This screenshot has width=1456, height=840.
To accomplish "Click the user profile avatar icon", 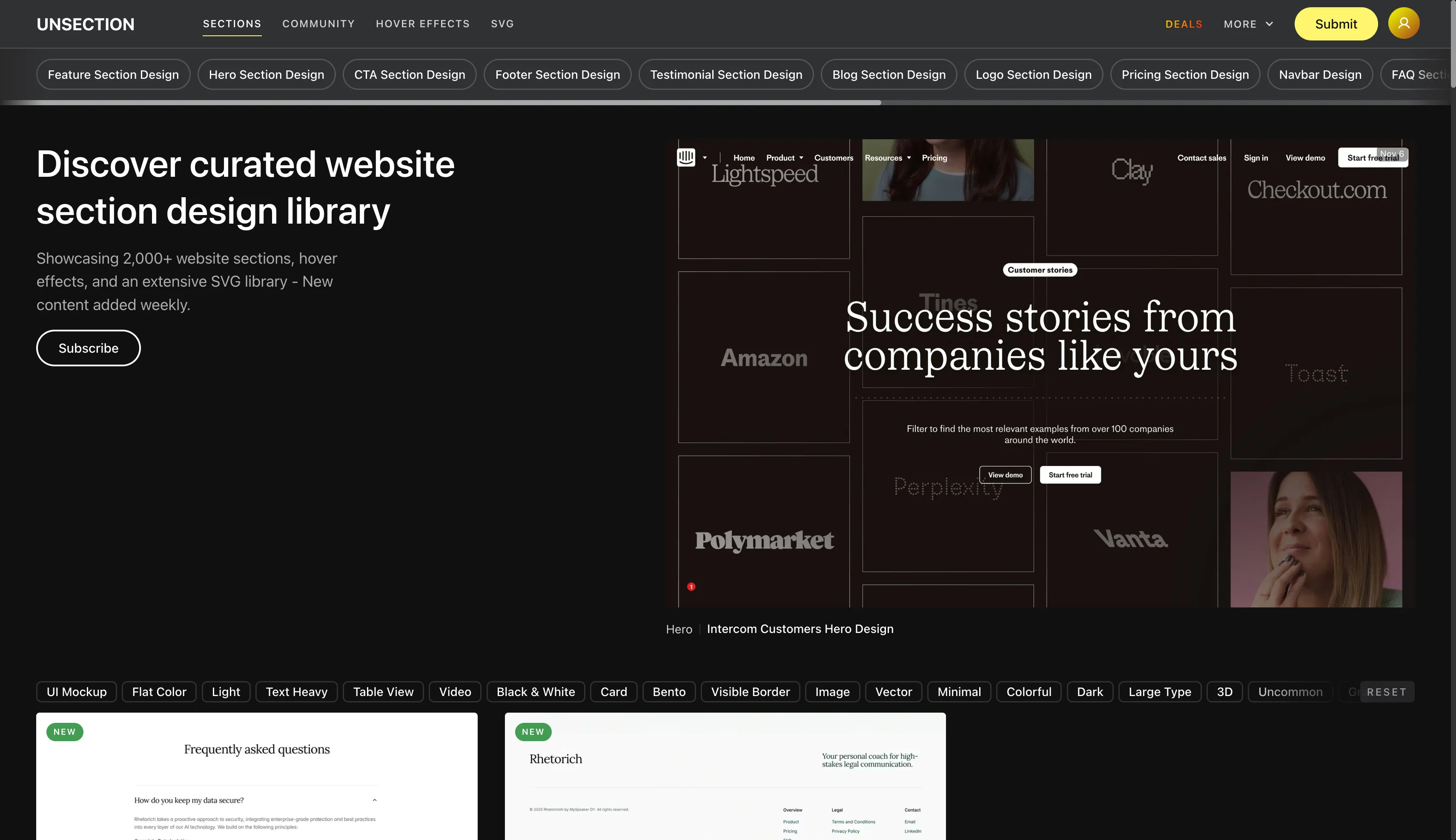I will [1403, 24].
